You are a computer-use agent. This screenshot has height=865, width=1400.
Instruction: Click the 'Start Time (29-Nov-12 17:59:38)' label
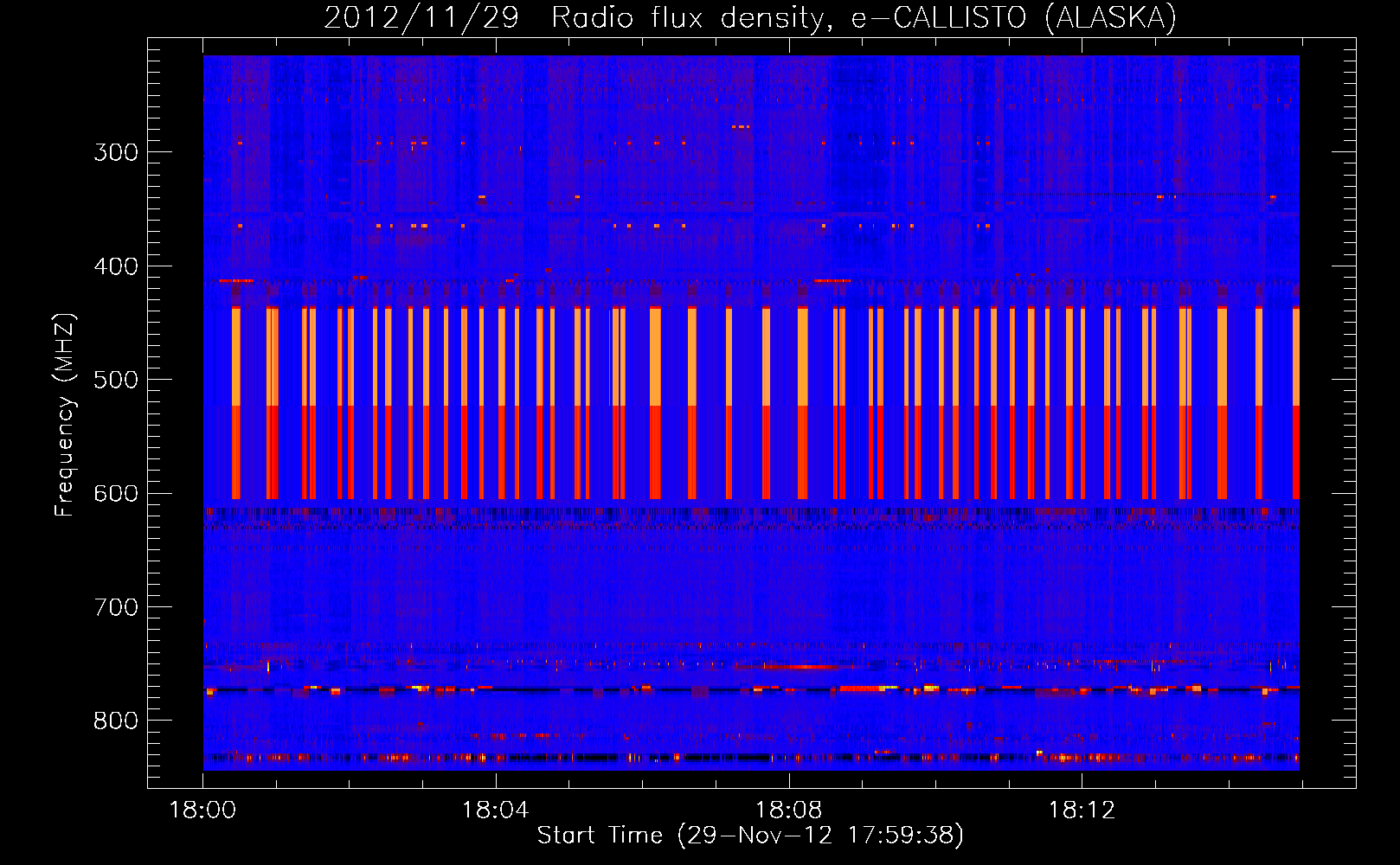[x=750, y=836]
